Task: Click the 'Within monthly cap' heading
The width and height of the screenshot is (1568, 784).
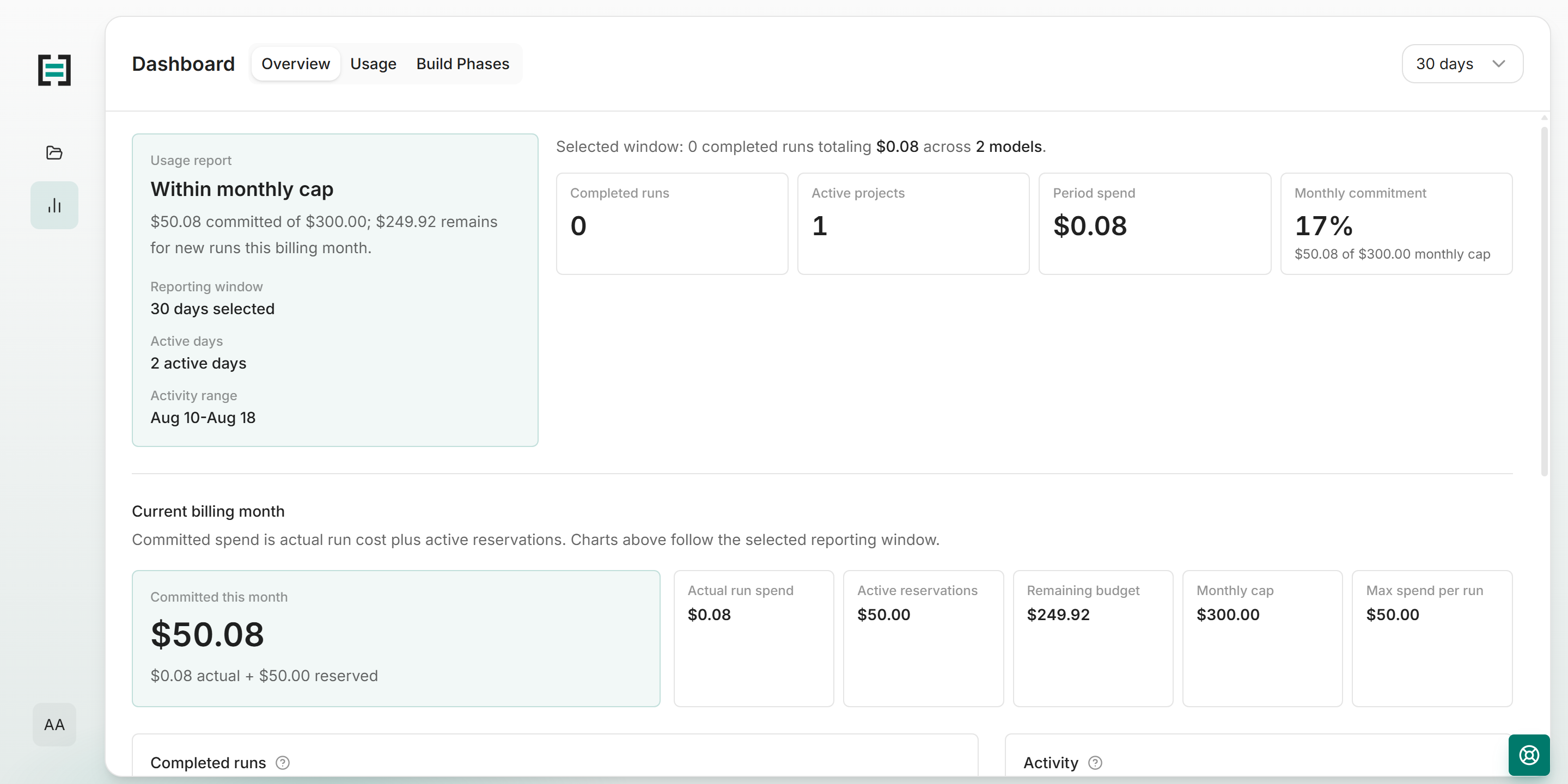Action: click(242, 189)
